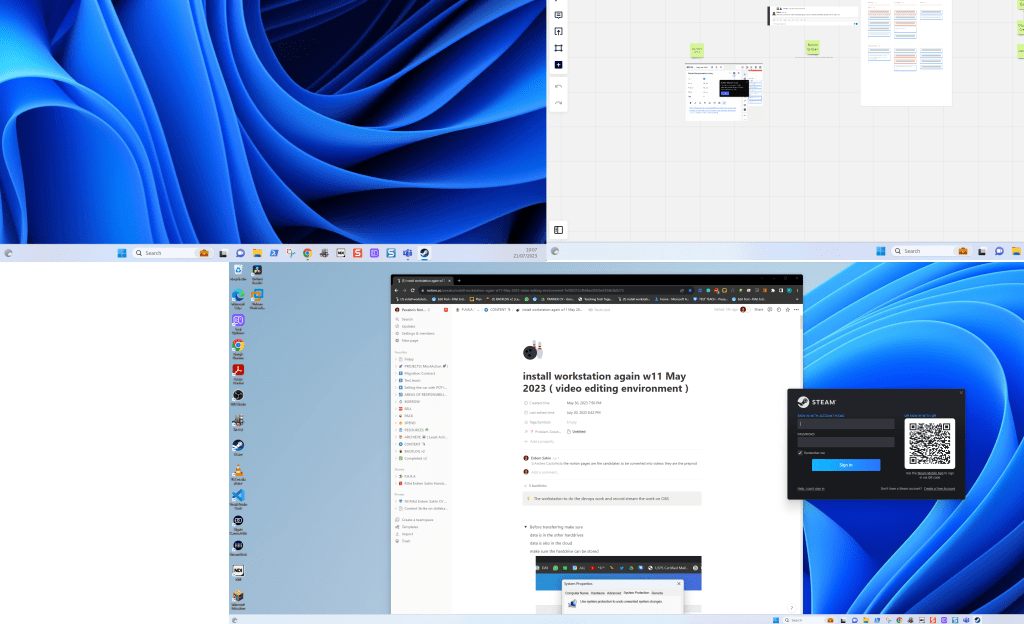
Task: Open more apps plus icon in Miro toolbar
Action: (558, 65)
